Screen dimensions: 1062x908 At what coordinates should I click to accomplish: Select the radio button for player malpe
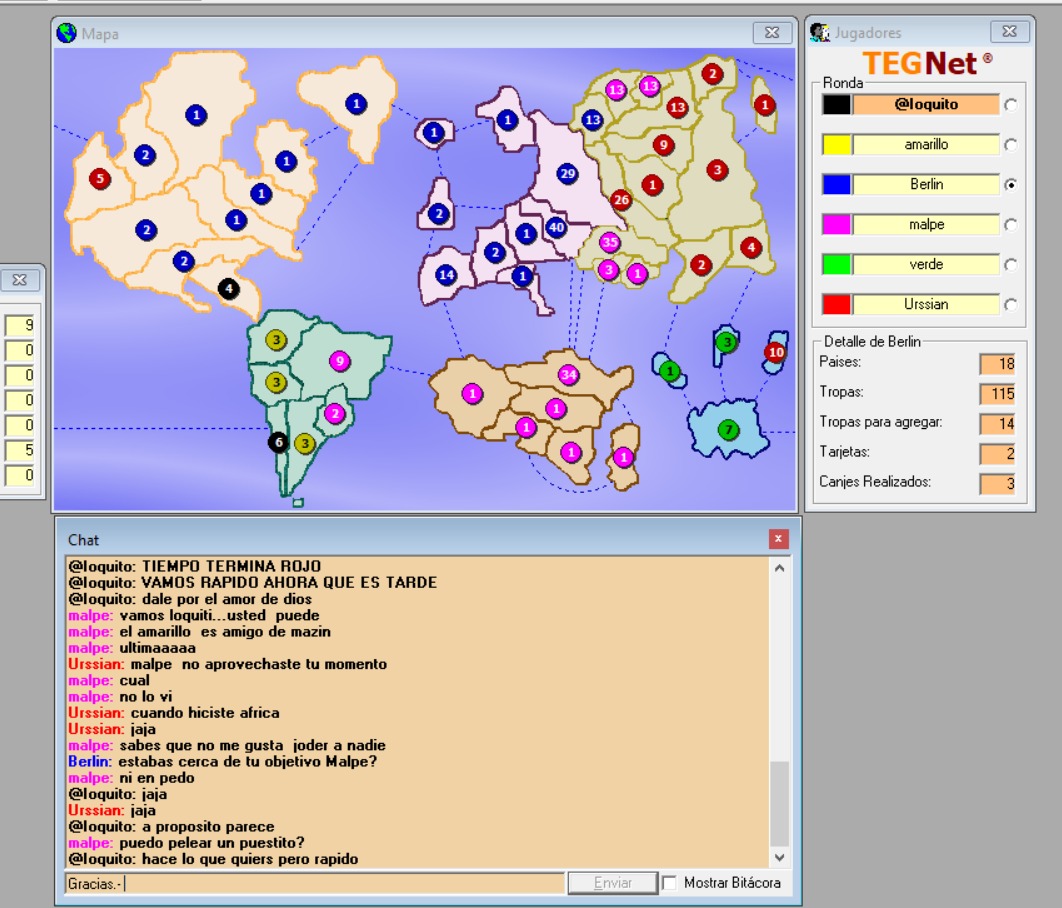(x=1010, y=225)
